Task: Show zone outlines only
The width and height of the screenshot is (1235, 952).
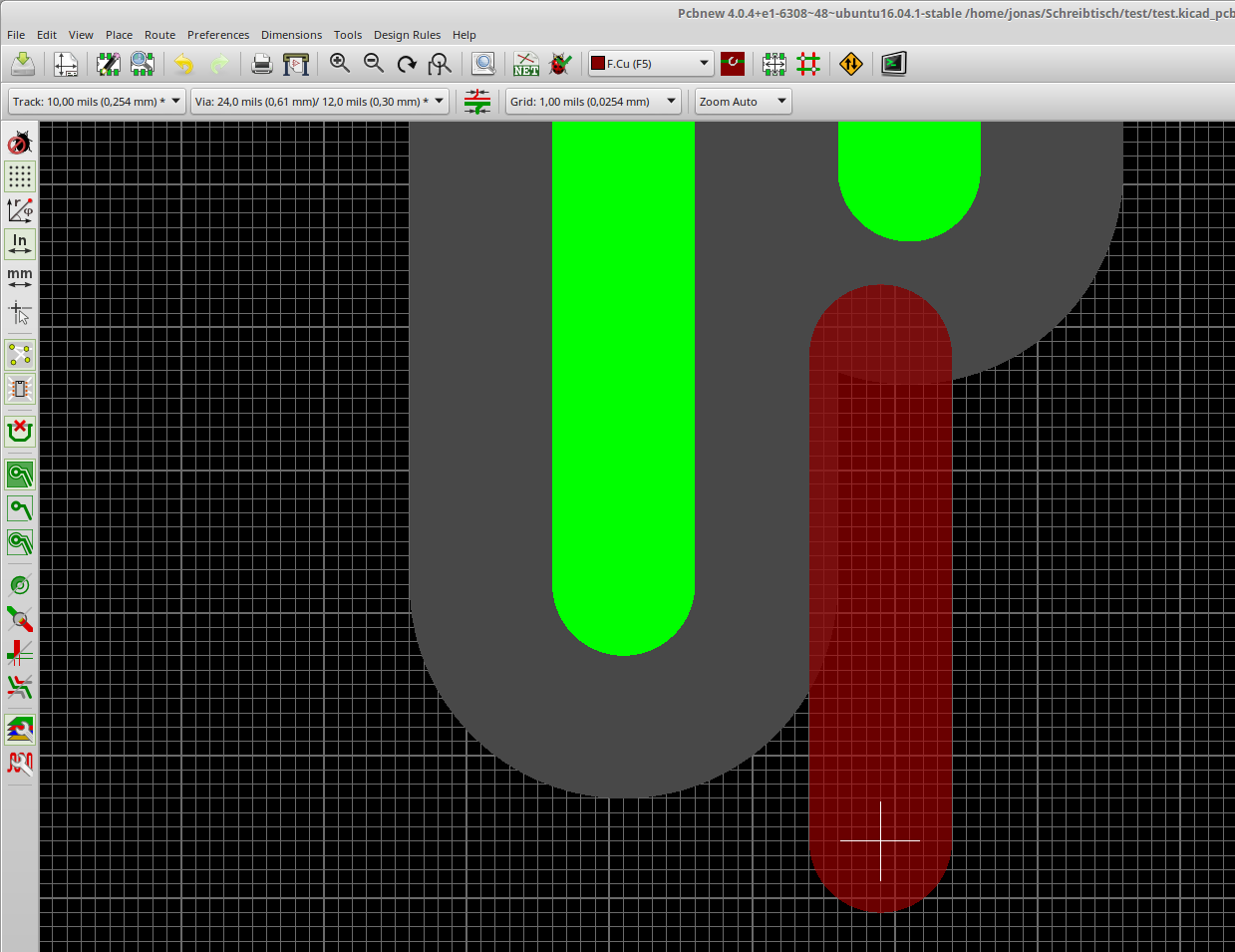Action: click(20, 542)
